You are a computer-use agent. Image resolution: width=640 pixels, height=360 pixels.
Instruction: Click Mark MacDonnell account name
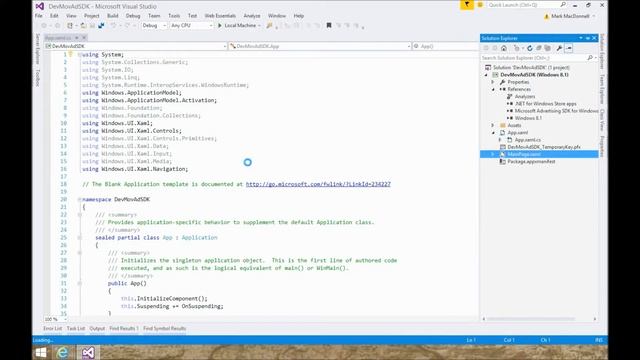click(x=570, y=16)
